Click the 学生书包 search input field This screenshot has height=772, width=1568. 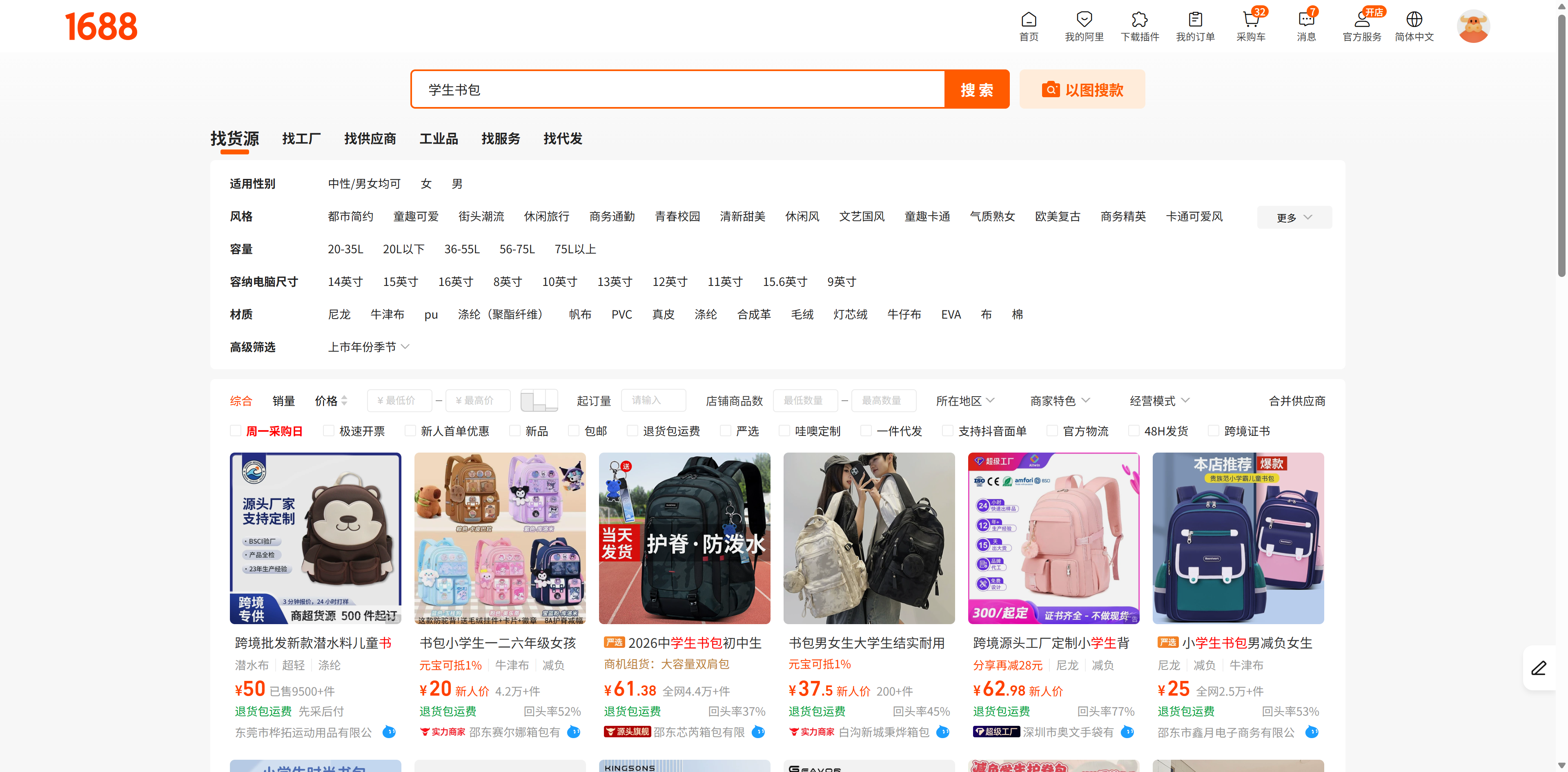(x=678, y=89)
